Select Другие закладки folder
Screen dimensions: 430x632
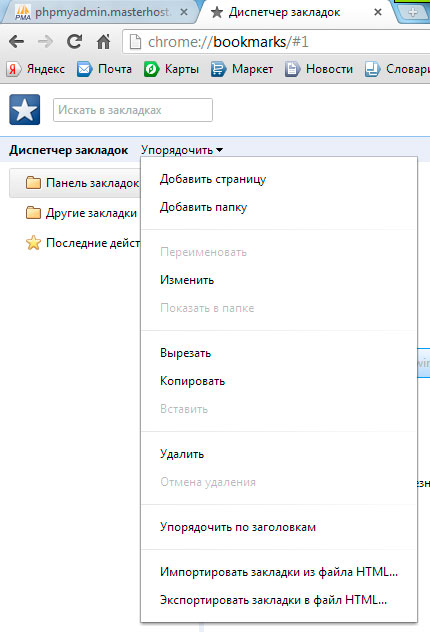click(81, 213)
